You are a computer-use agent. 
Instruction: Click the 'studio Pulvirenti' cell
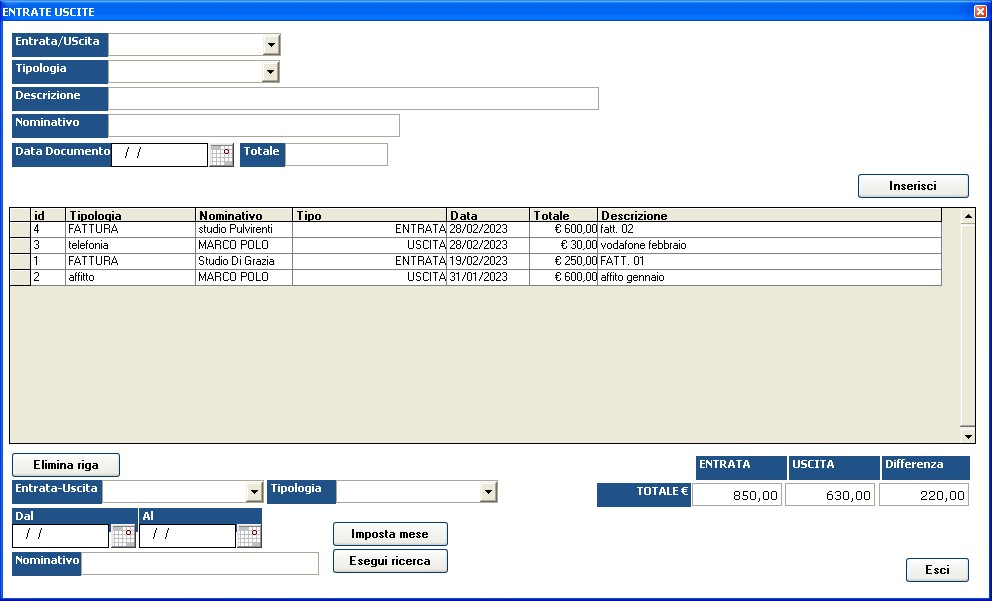click(x=244, y=230)
